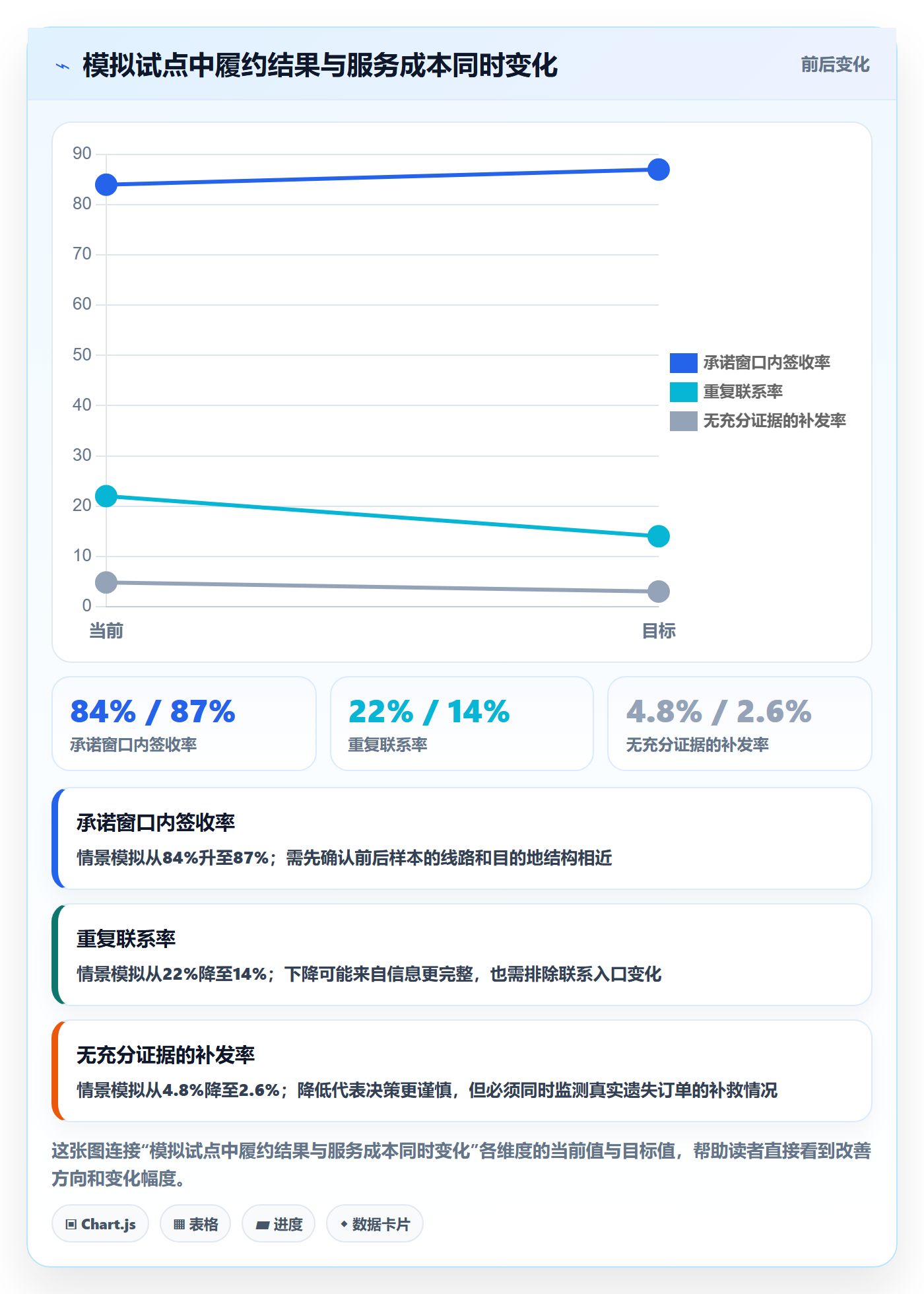Open the 重复联系率 detail panel heading
924x1294 pixels.
(126, 939)
